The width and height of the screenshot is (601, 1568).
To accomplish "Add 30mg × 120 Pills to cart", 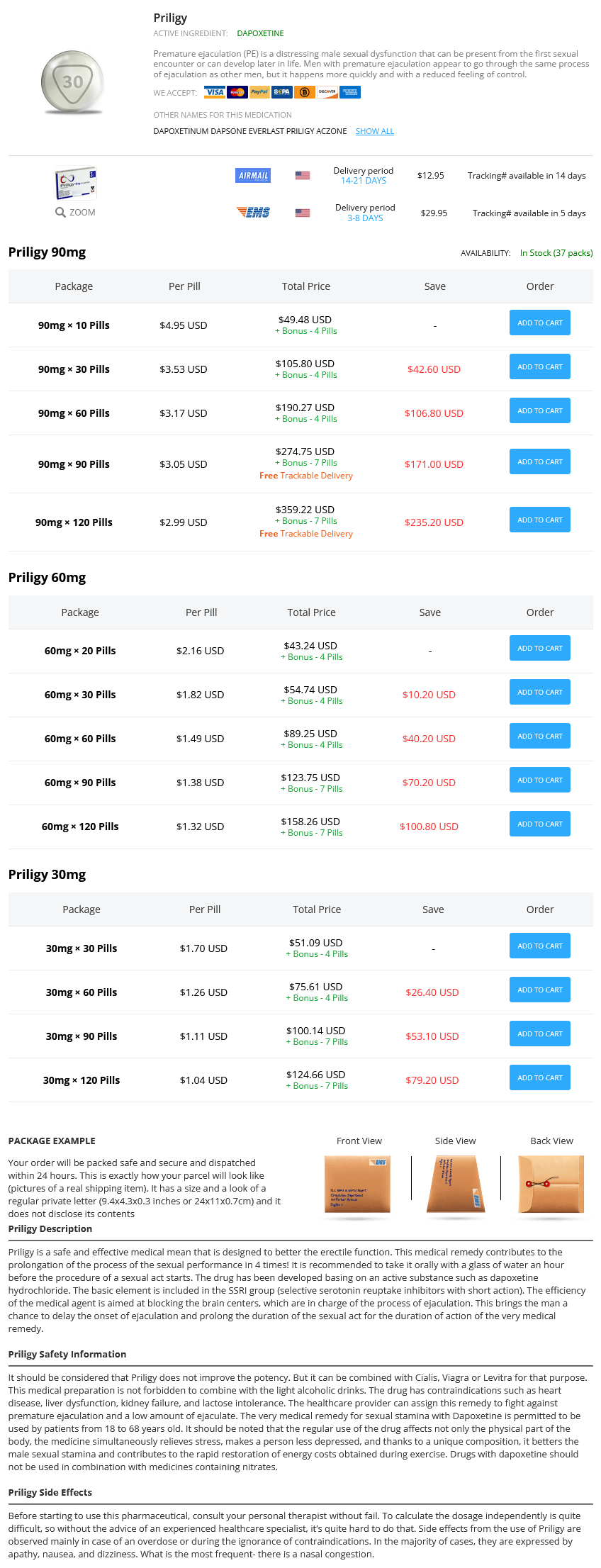I will (540, 1077).
